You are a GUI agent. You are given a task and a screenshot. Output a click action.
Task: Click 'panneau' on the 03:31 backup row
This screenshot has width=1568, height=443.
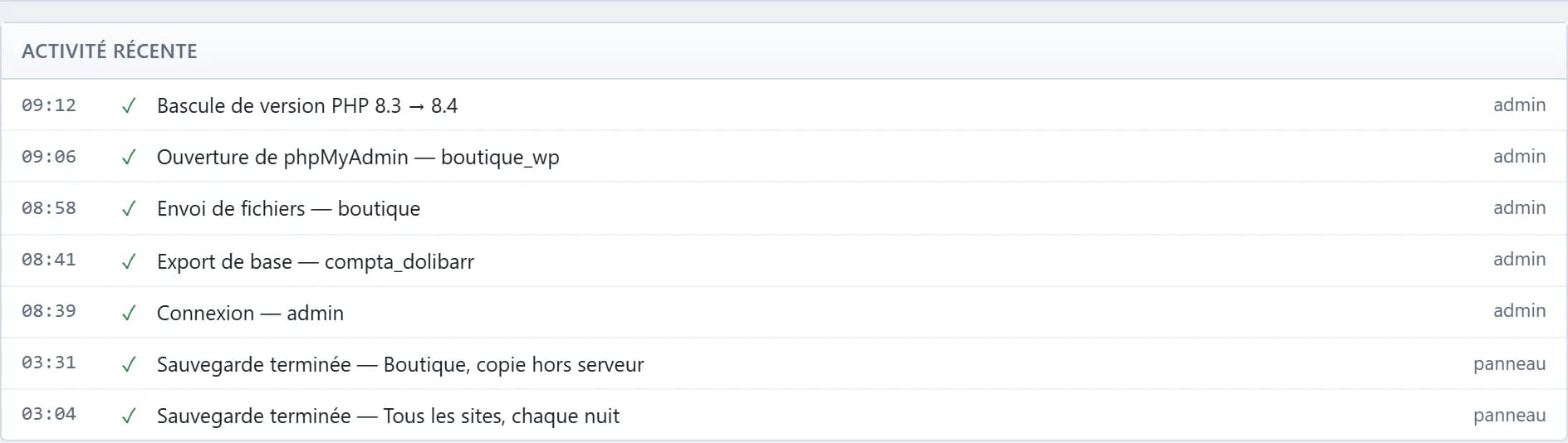click(1509, 363)
